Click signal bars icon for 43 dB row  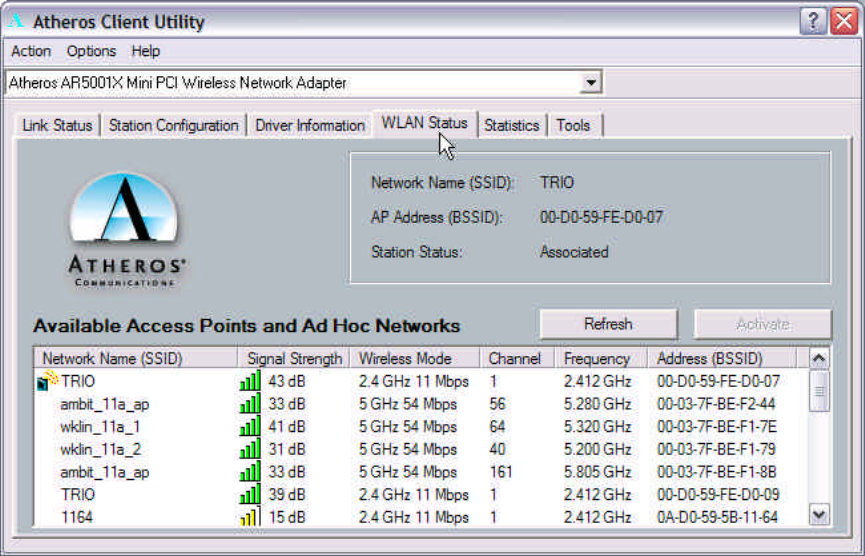click(x=250, y=381)
